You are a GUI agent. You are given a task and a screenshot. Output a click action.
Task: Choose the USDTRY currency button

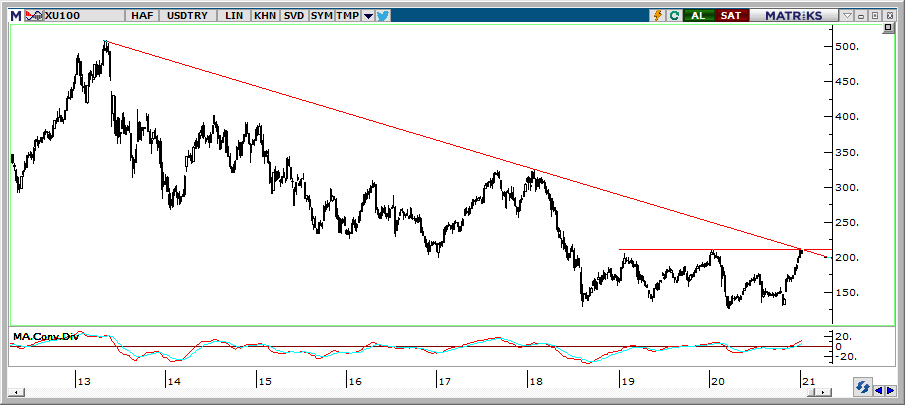(187, 16)
